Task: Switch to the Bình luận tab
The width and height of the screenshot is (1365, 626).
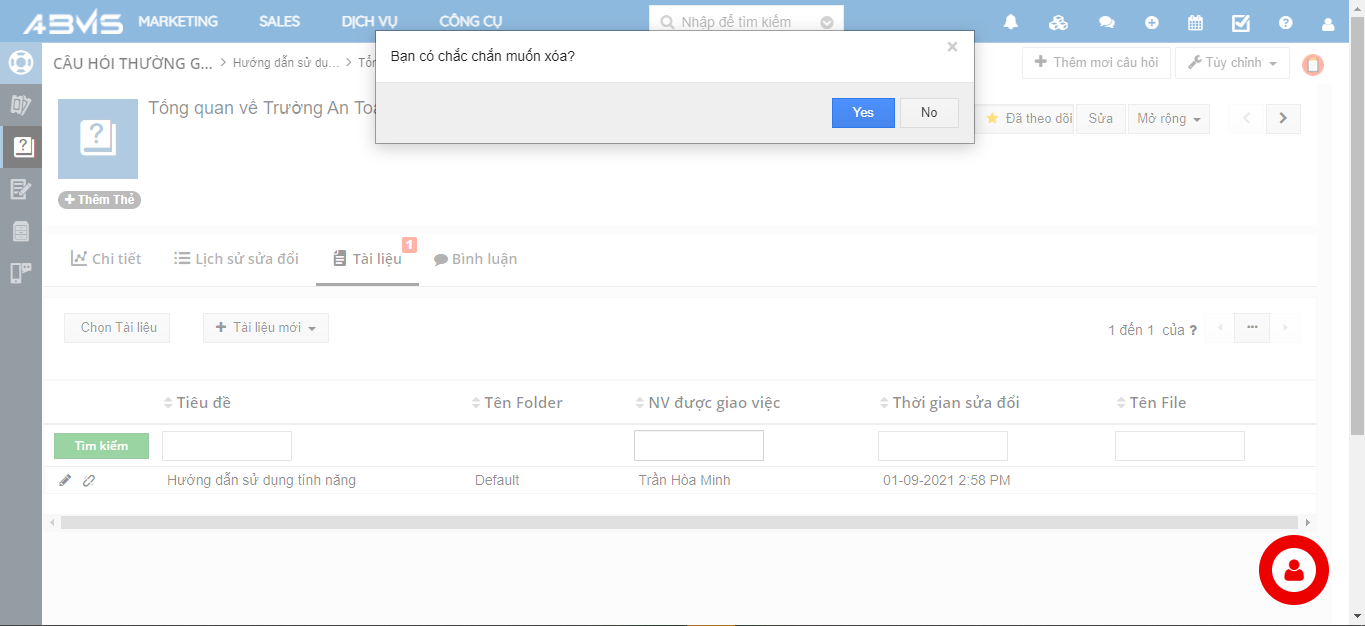Action: (475, 259)
